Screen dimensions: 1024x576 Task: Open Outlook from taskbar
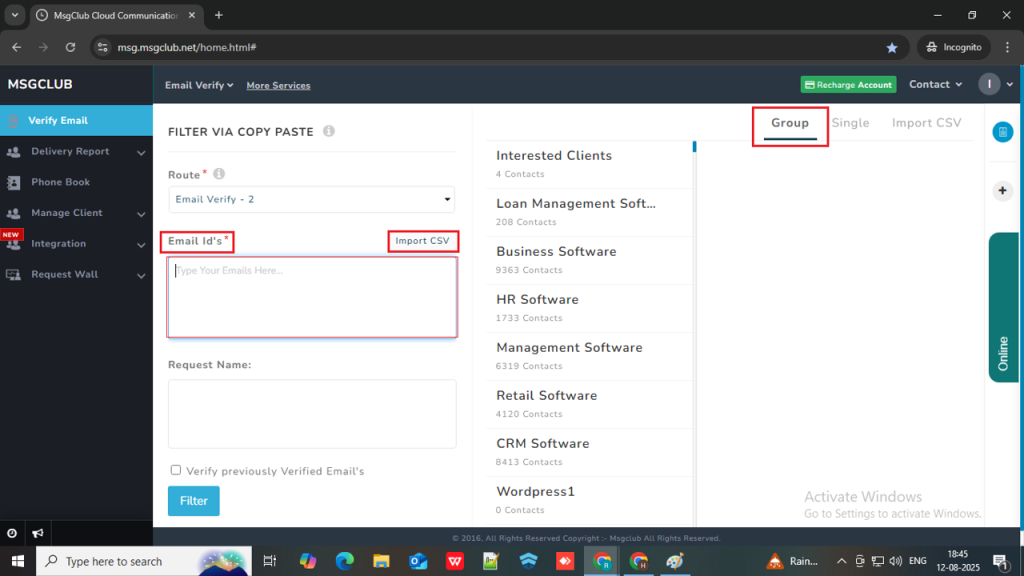pos(418,561)
